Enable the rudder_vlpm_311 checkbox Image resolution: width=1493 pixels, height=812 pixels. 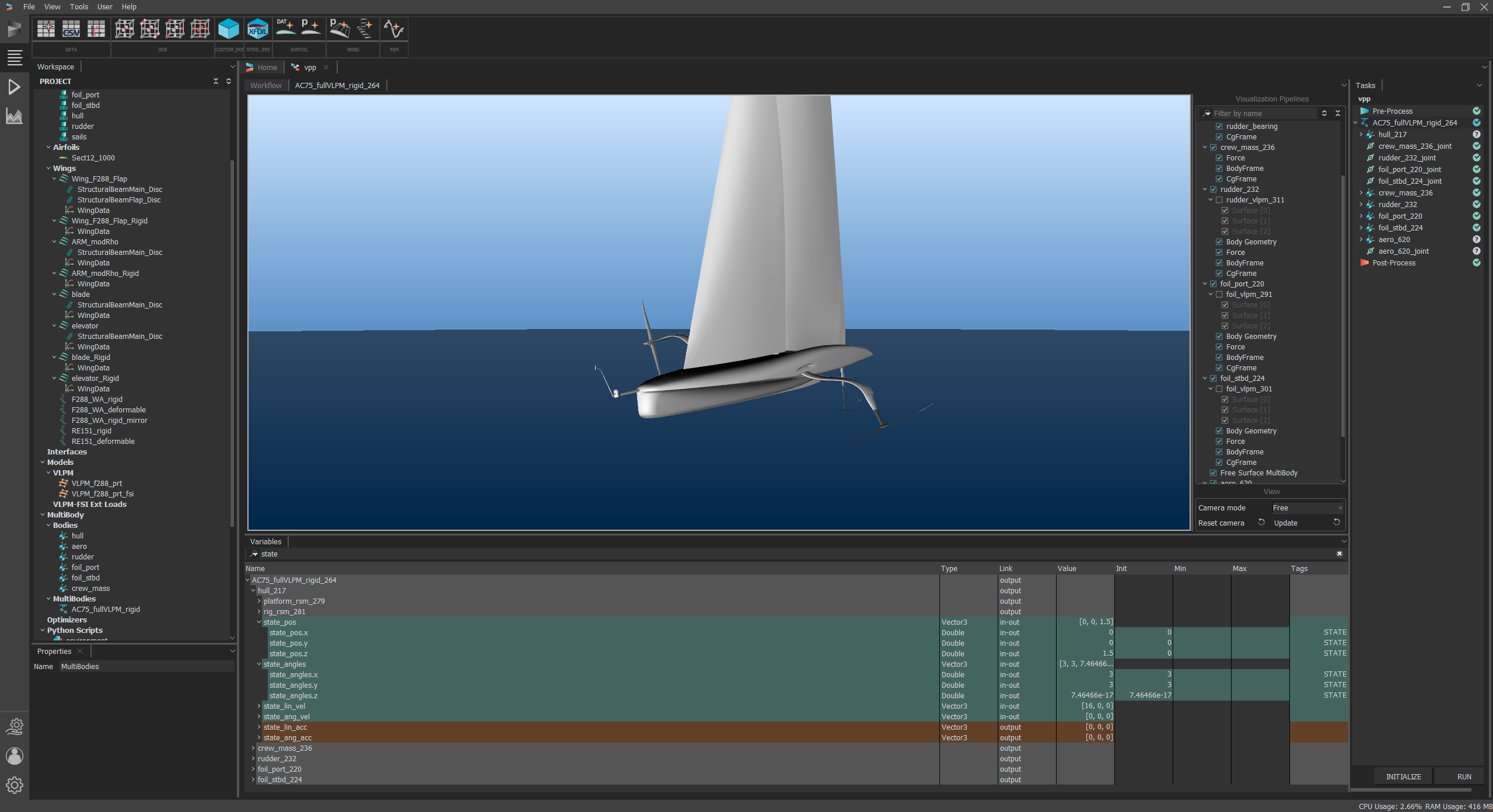click(x=1219, y=199)
